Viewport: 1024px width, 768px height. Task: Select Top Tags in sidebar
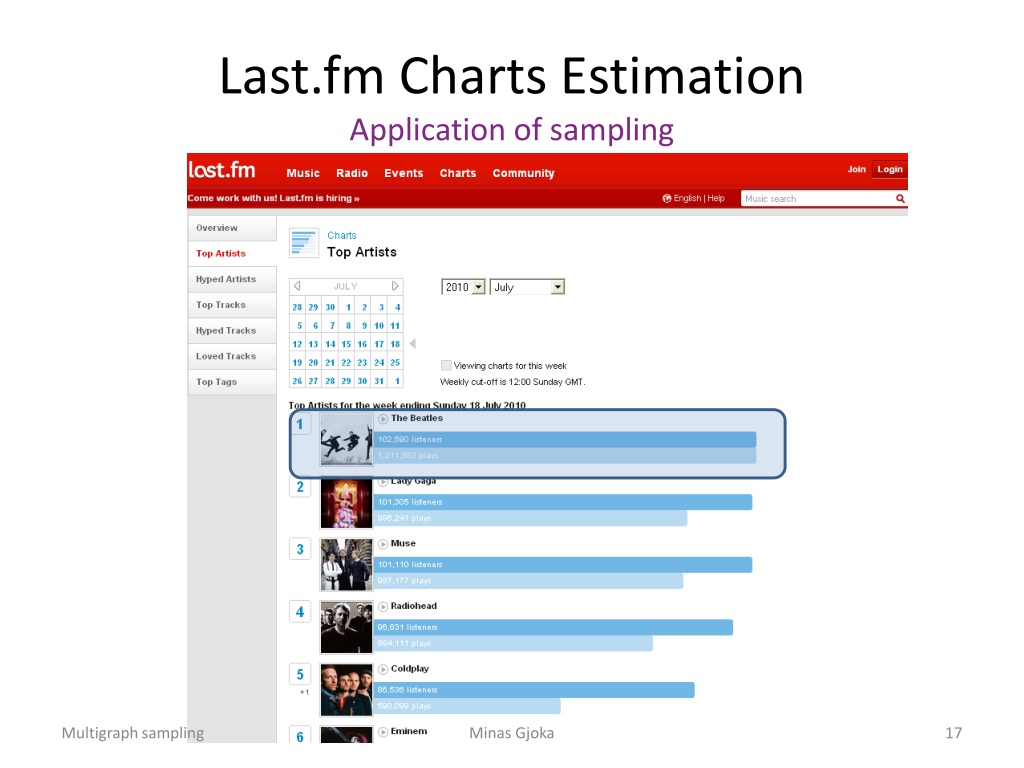pyautogui.click(x=232, y=382)
